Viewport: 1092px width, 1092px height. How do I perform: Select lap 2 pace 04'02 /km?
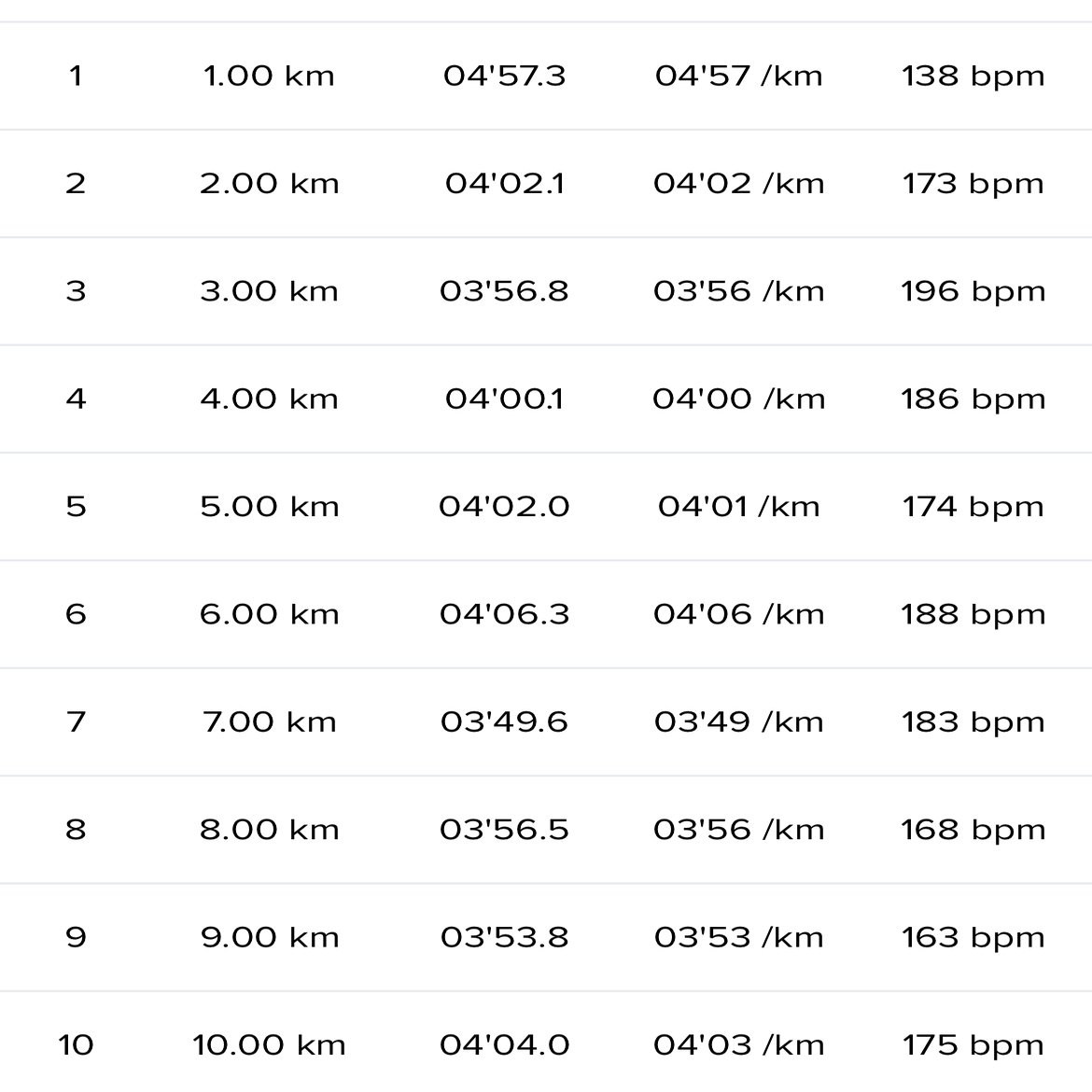coord(739,184)
